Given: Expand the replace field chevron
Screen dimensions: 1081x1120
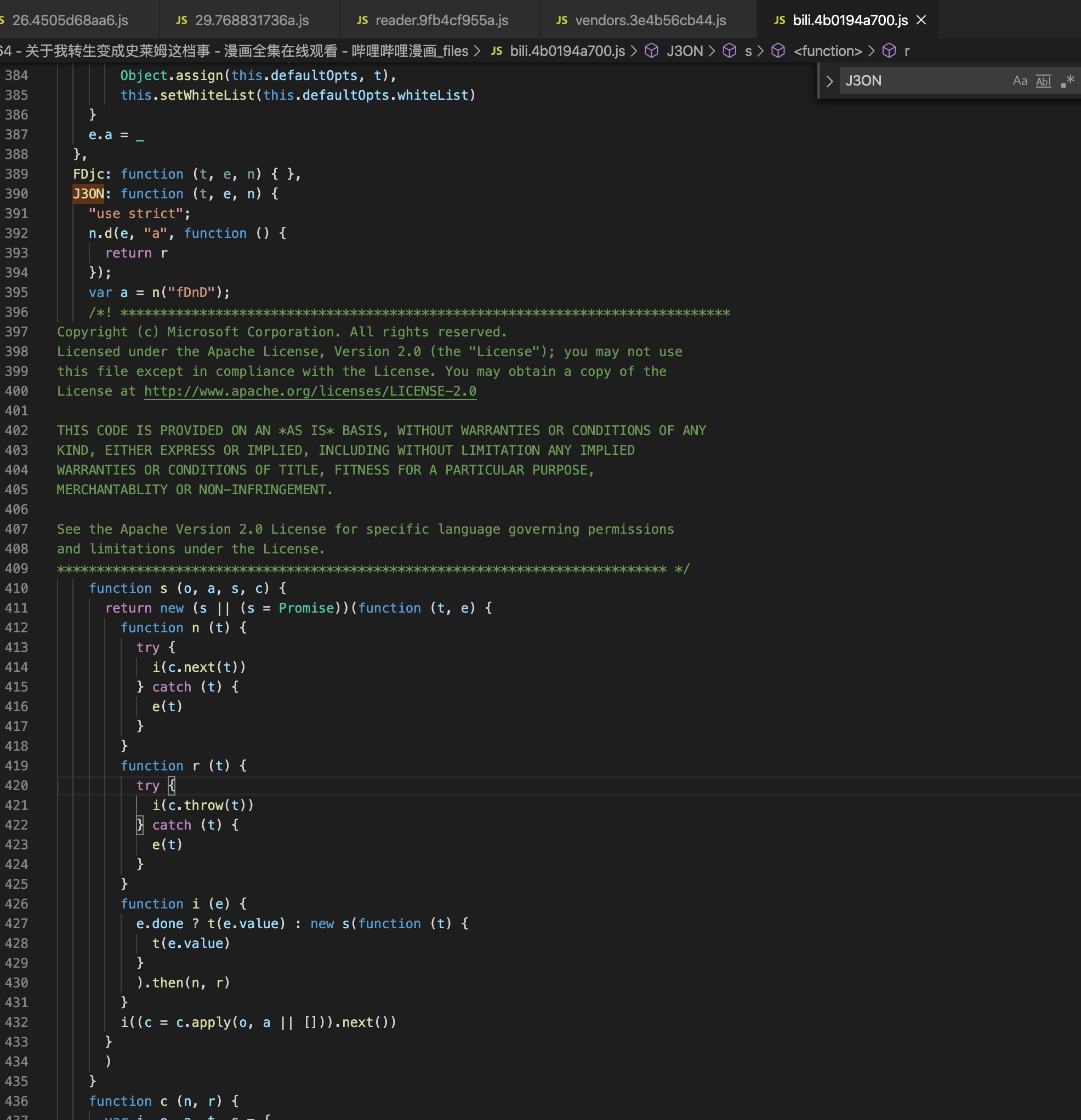Looking at the screenshot, I should click(x=829, y=81).
